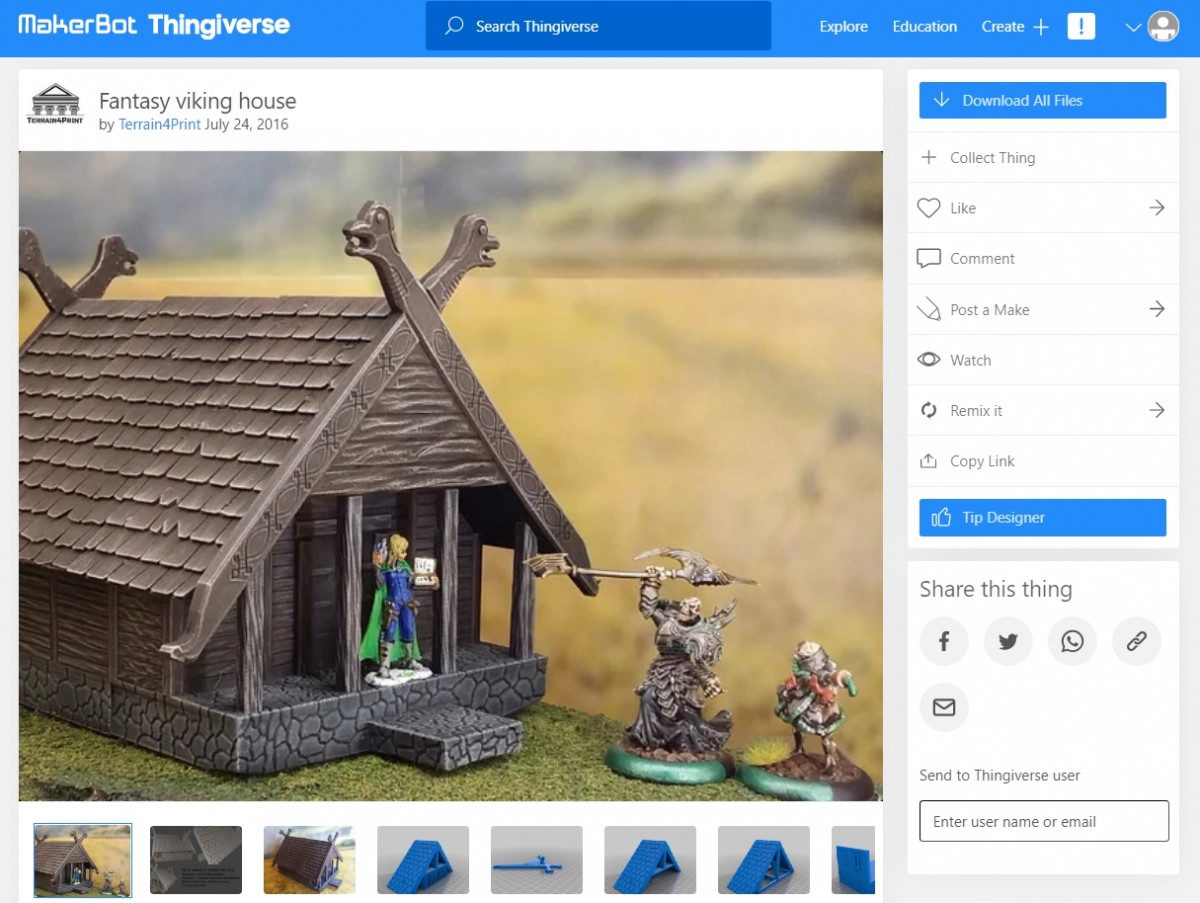Expand the Remix it options arrow
This screenshot has width=1200, height=903.
pyautogui.click(x=1156, y=410)
